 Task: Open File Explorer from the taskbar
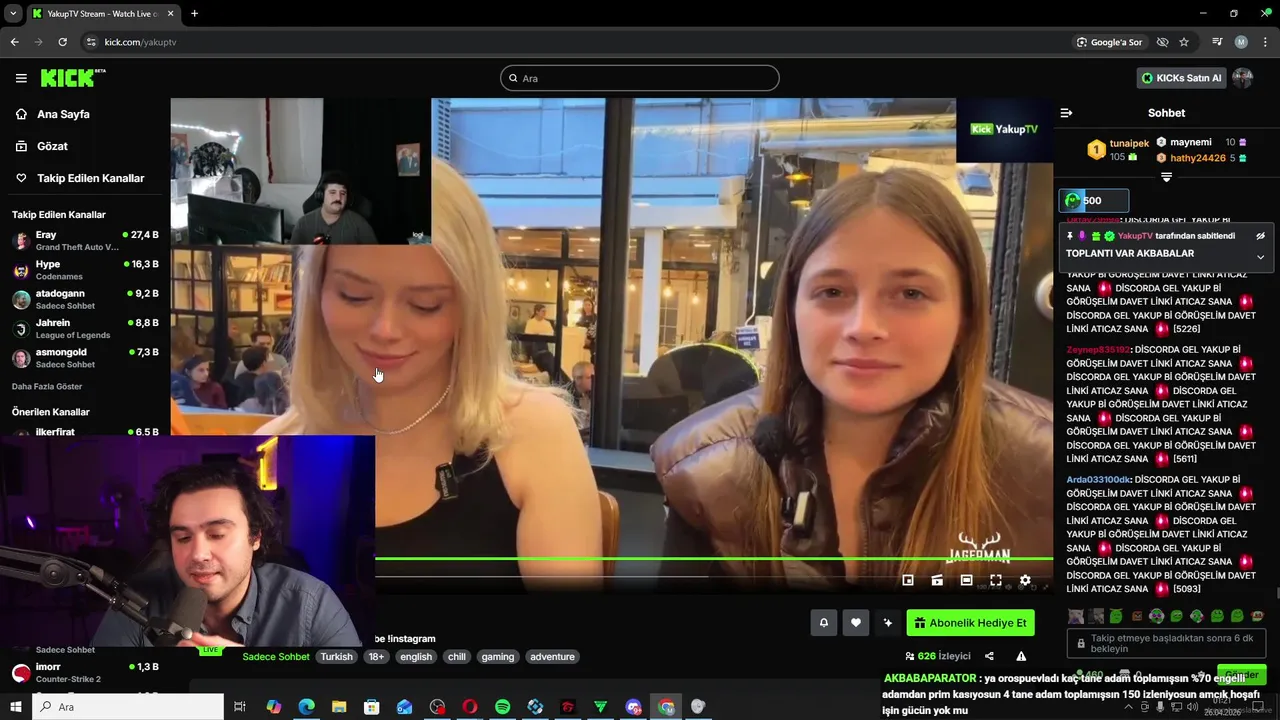point(339,707)
